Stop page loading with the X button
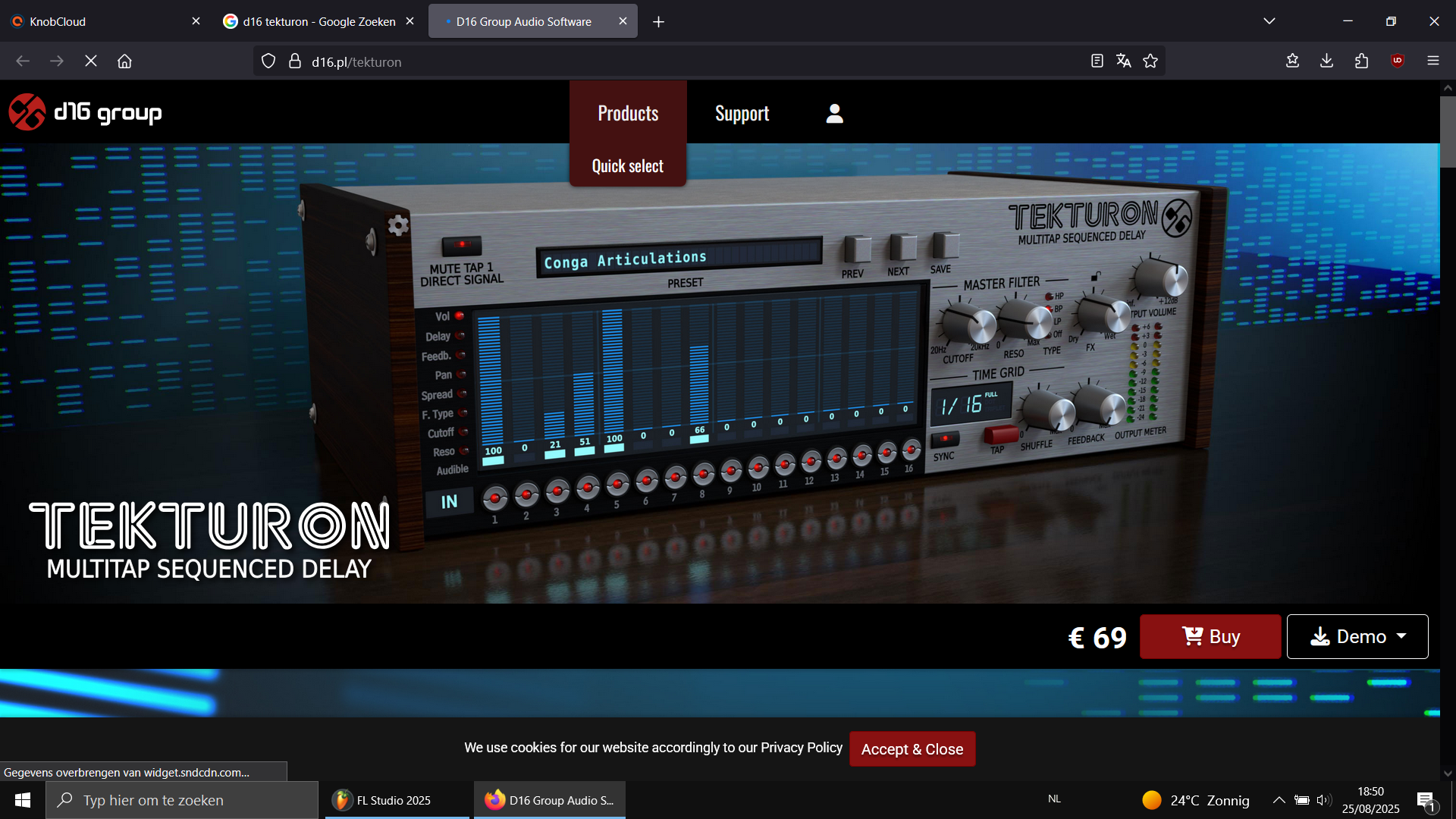This screenshot has width=1456, height=819. (91, 61)
